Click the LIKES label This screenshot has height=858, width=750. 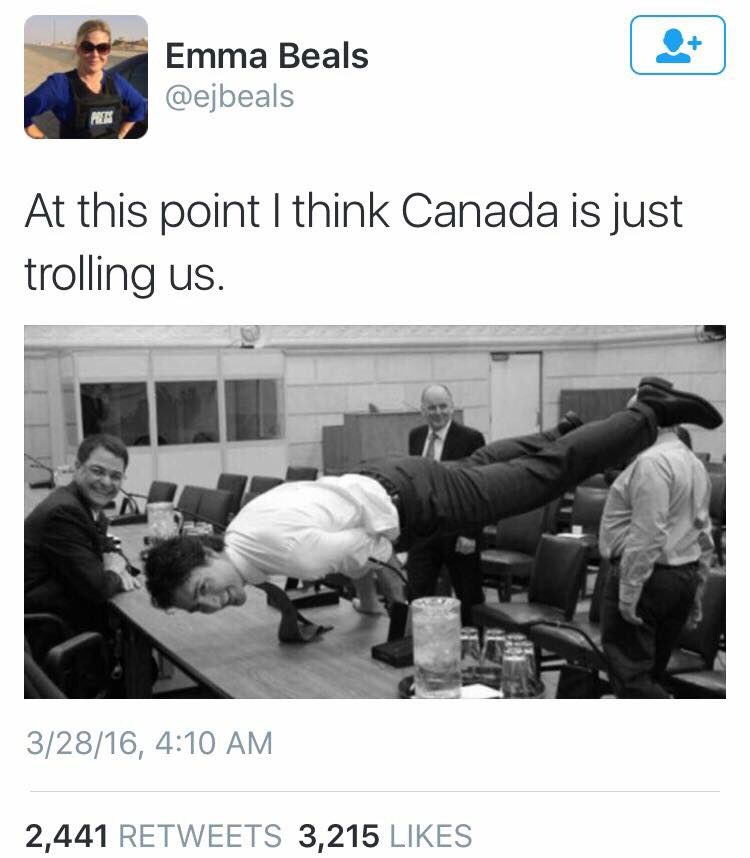tap(431, 836)
